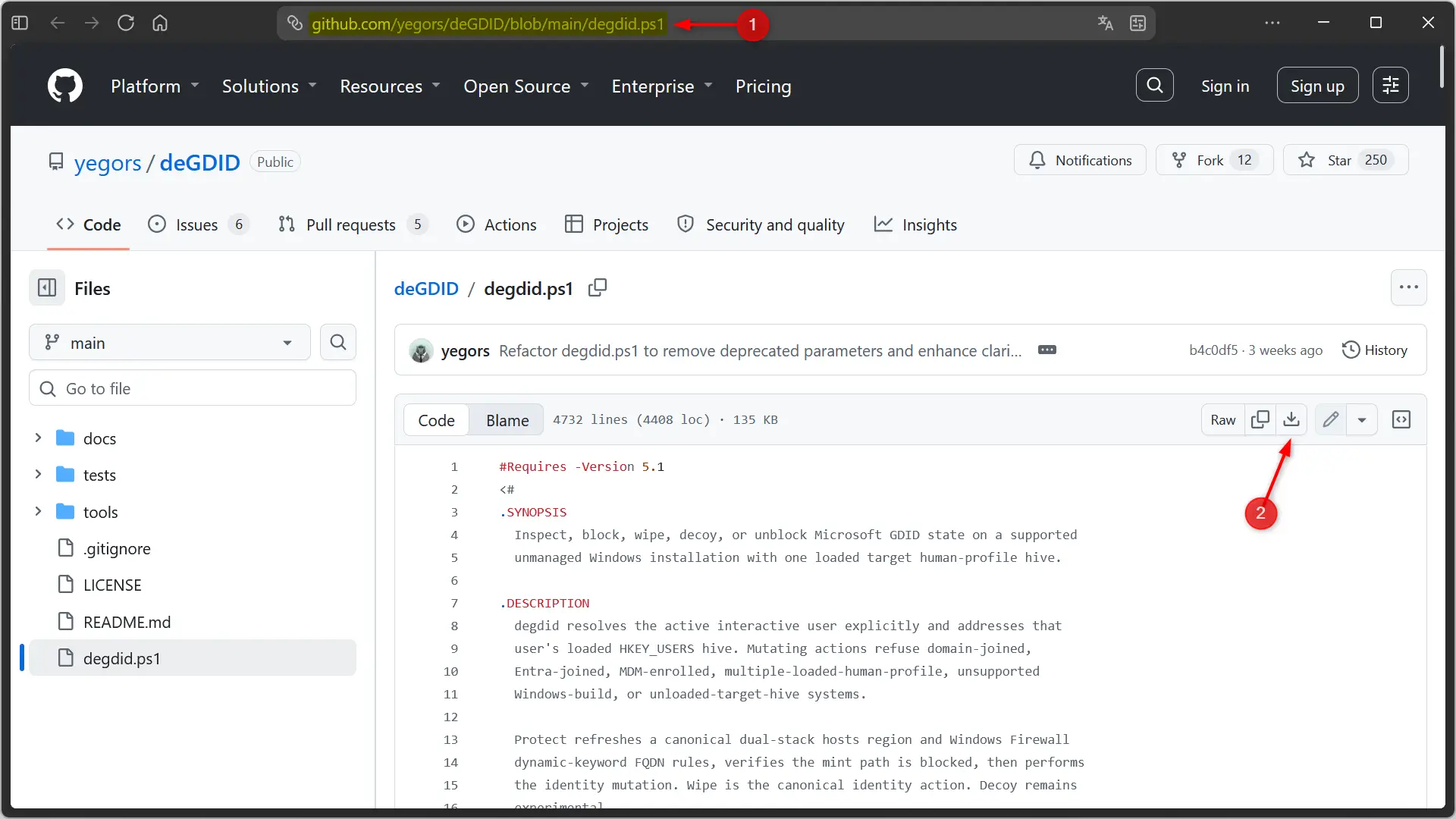Click the Pricing link
The width and height of the screenshot is (1456, 819).
point(763,86)
